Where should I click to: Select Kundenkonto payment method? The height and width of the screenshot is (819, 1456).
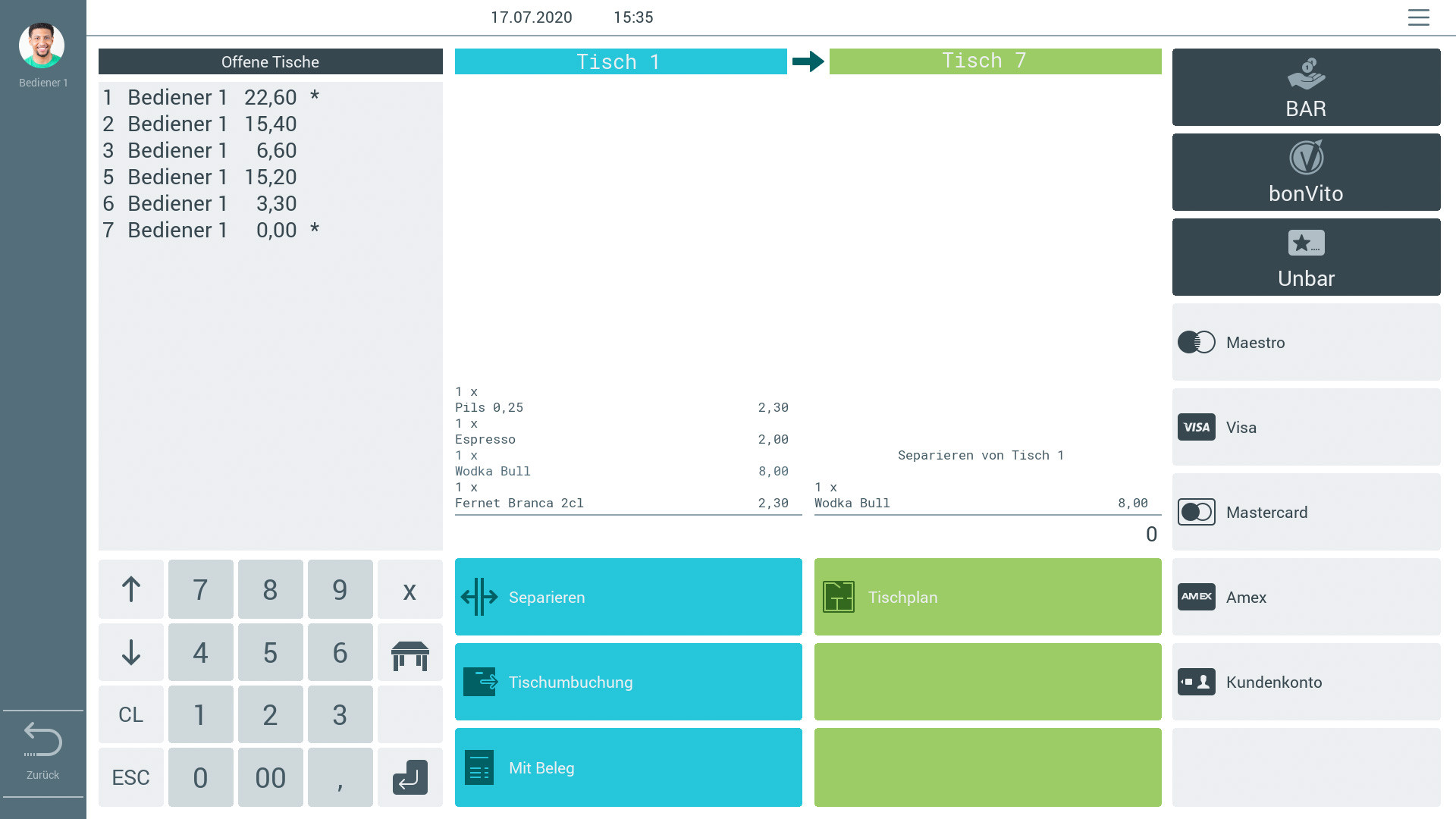coord(1306,682)
